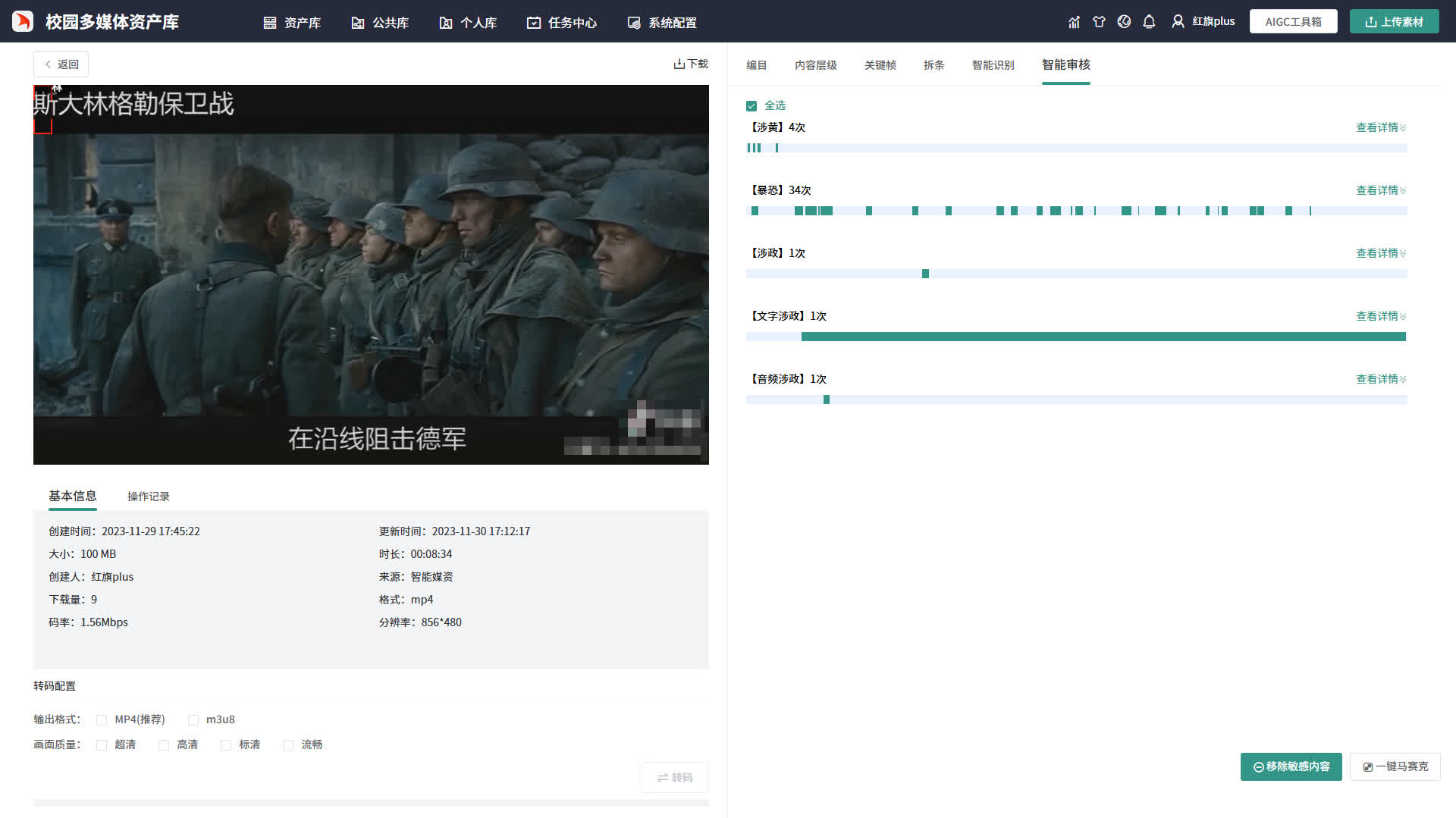Expand 查看详情 for 涉黄
Viewport: 1456px width, 818px height.
tap(1381, 127)
